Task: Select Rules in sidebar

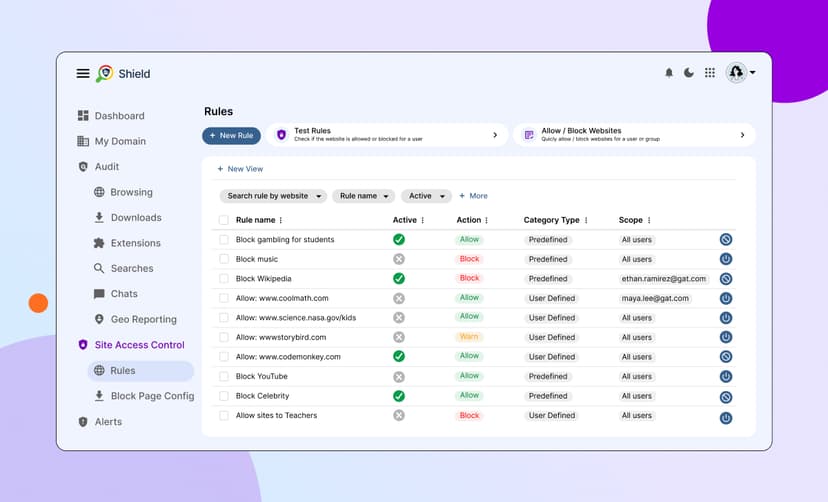Action: click(x=140, y=371)
